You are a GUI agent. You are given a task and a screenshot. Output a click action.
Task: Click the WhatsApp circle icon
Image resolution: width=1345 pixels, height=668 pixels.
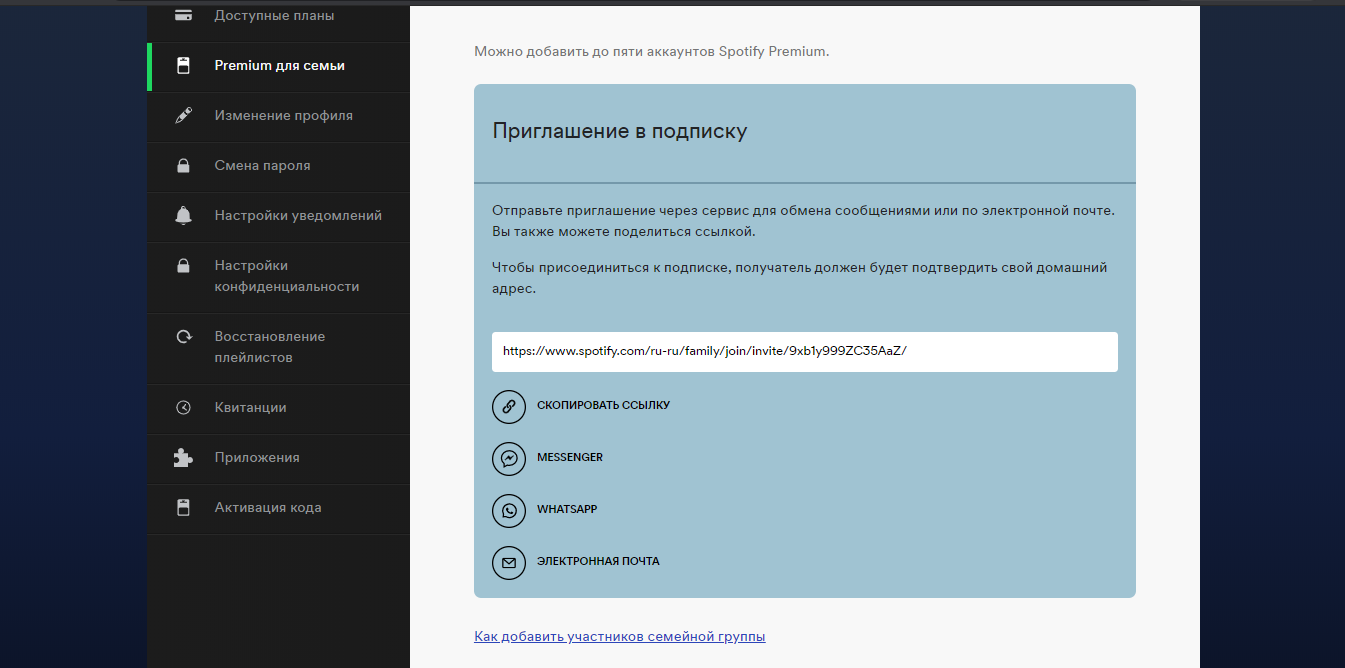pos(509,510)
